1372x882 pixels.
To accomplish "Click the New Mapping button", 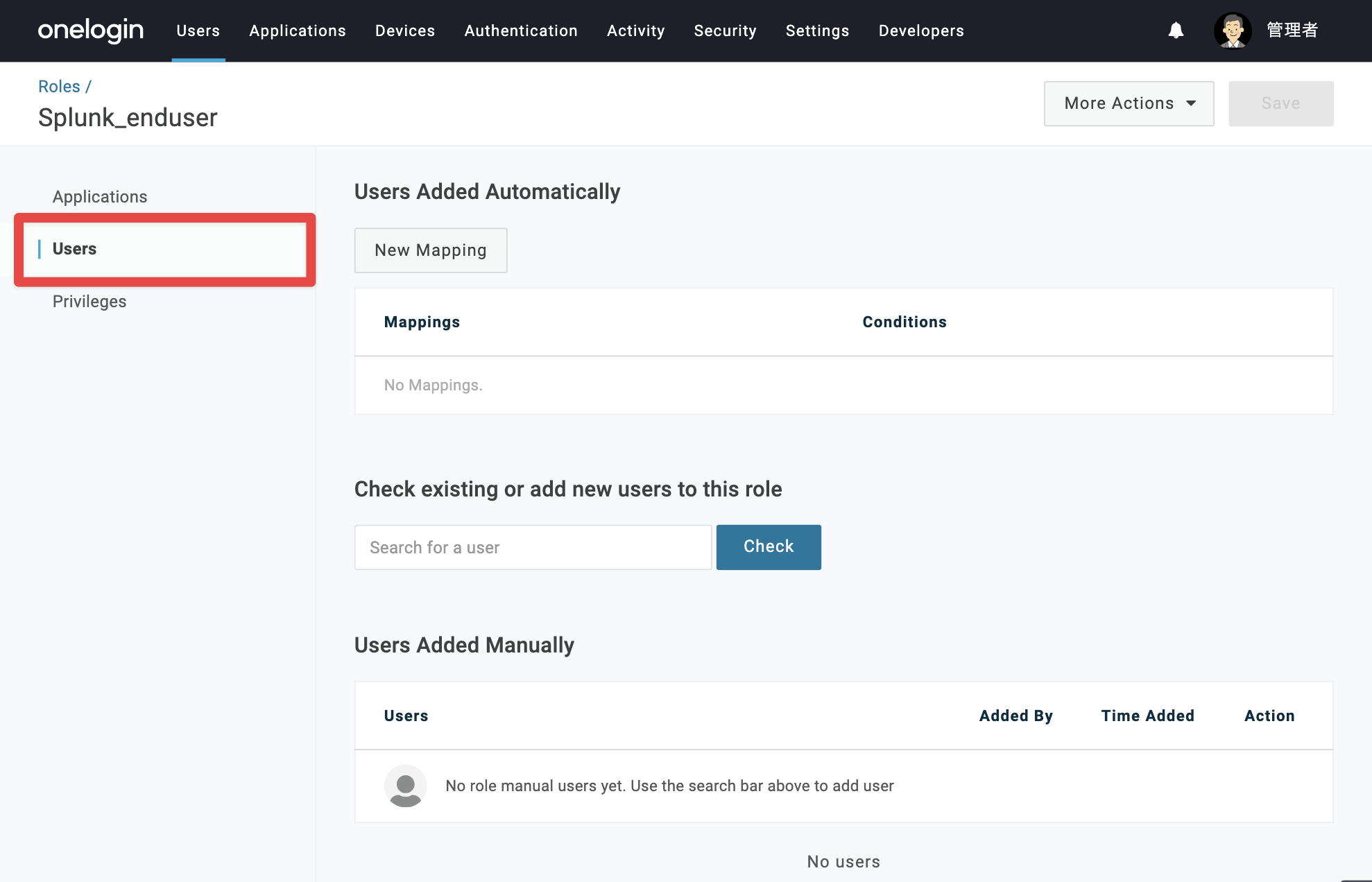I will [x=431, y=250].
